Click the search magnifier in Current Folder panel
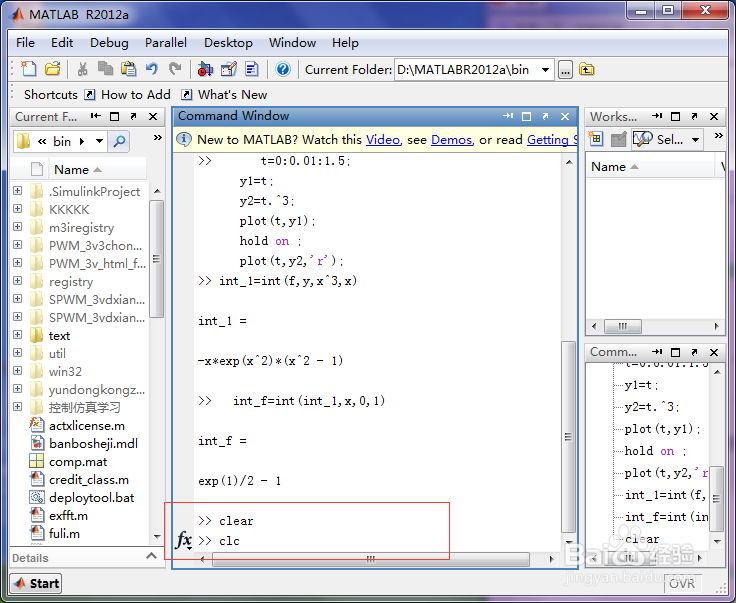Image resolution: width=736 pixels, height=603 pixels. pos(119,141)
